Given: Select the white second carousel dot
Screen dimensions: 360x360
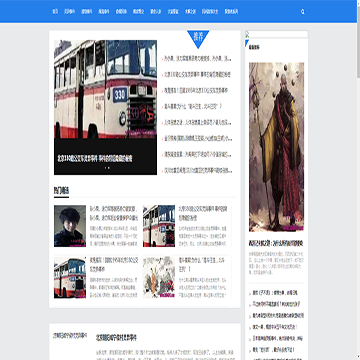Looking at the screenshot, I should tap(109, 168).
